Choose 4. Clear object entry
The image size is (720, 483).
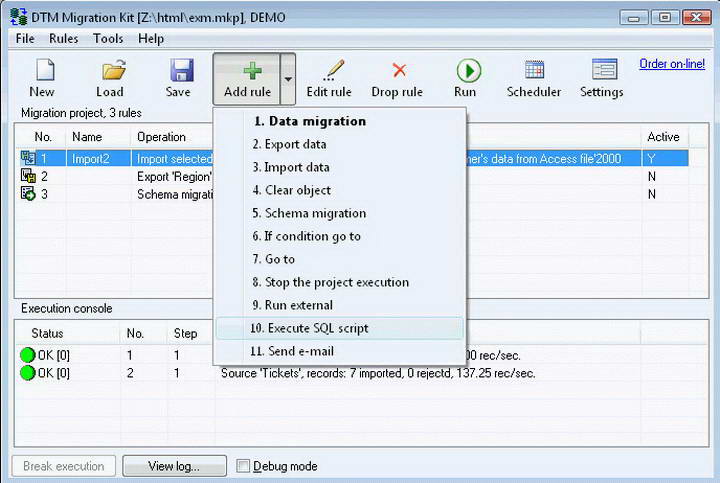click(x=340, y=190)
